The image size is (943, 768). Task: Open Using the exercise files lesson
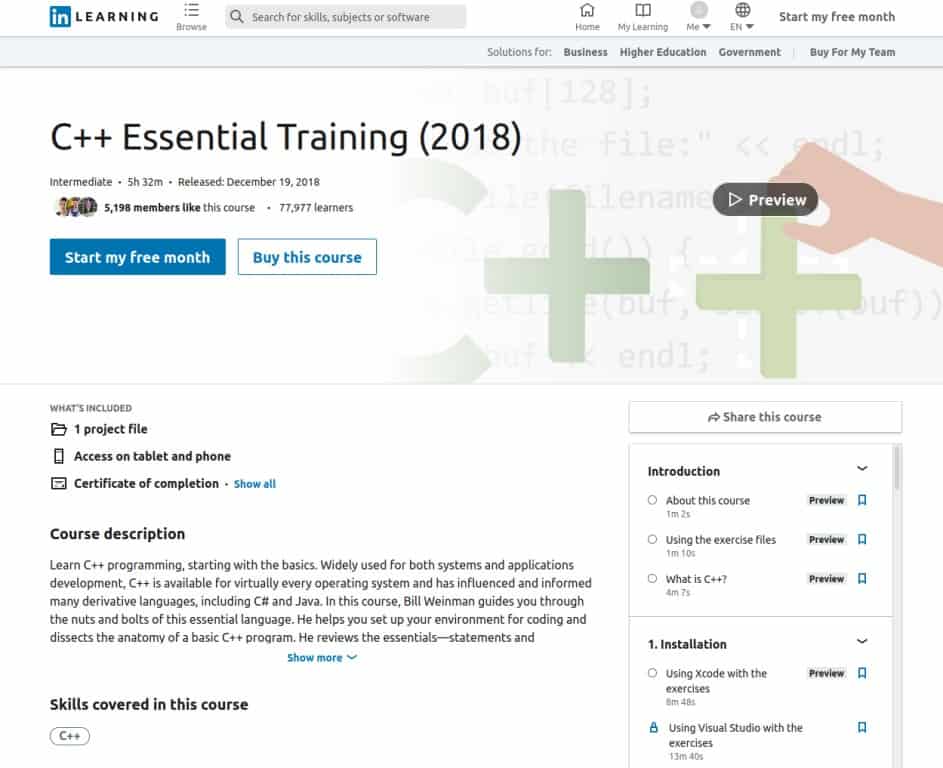coord(720,539)
